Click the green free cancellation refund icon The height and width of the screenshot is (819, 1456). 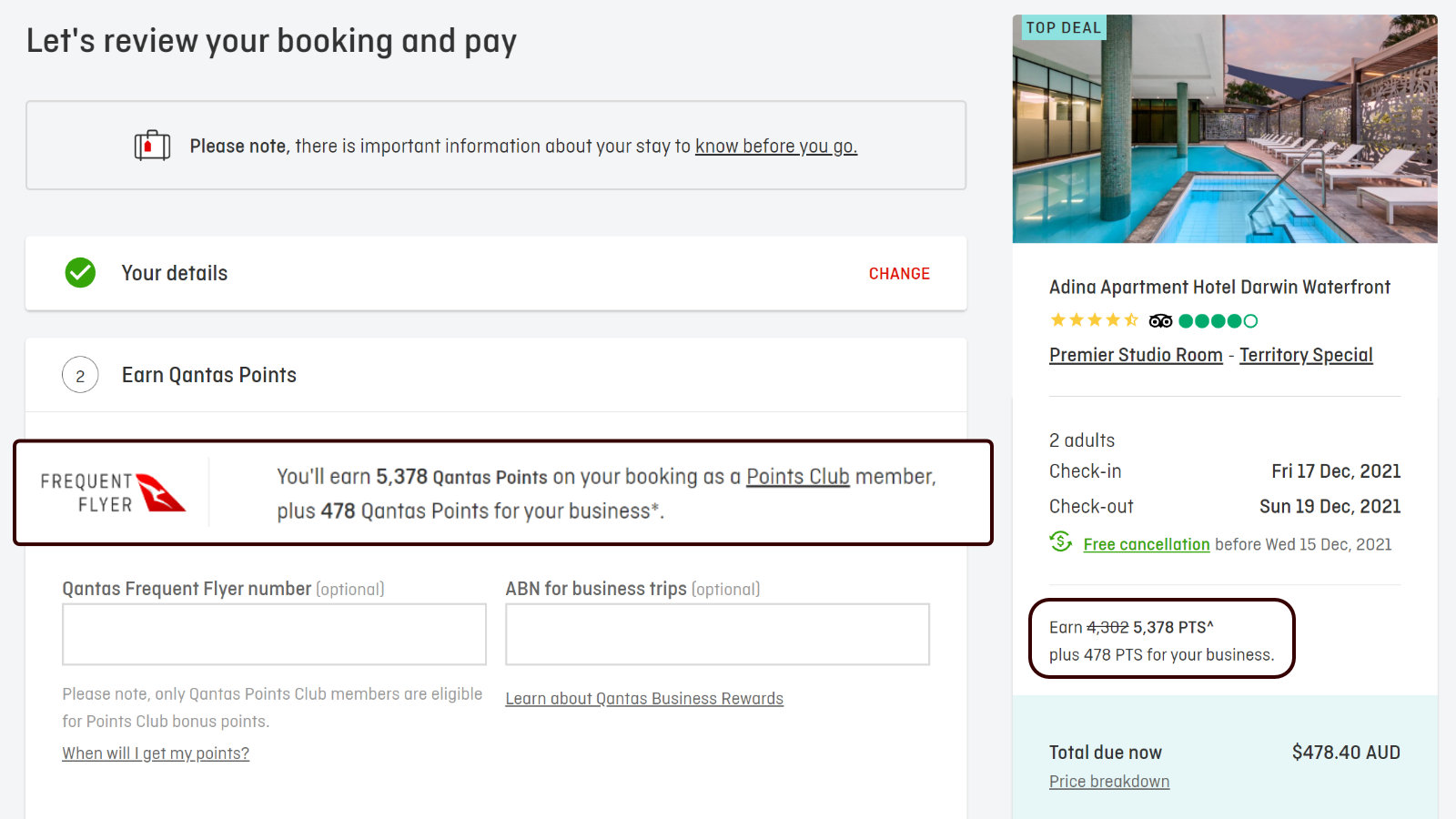click(1061, 542)
